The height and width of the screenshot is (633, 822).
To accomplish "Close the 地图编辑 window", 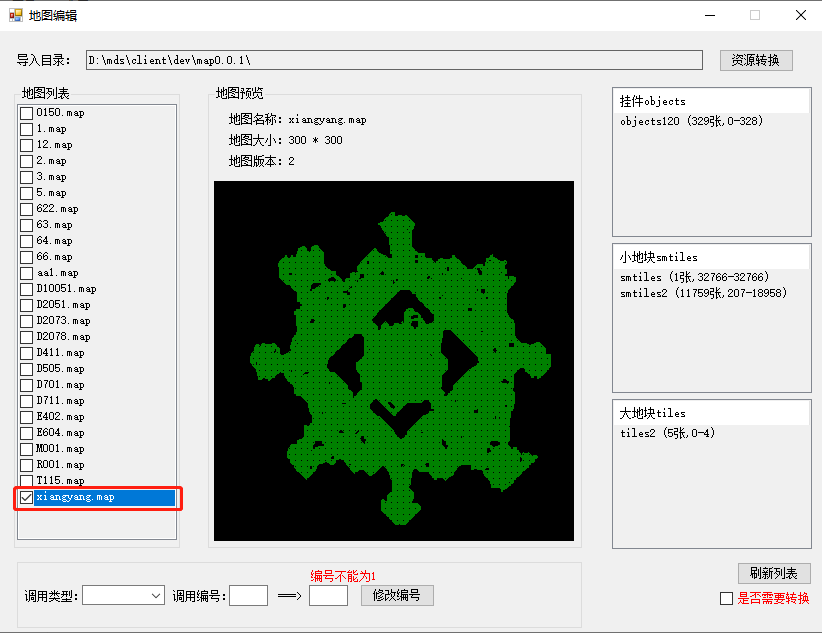I will pos(800,15).
